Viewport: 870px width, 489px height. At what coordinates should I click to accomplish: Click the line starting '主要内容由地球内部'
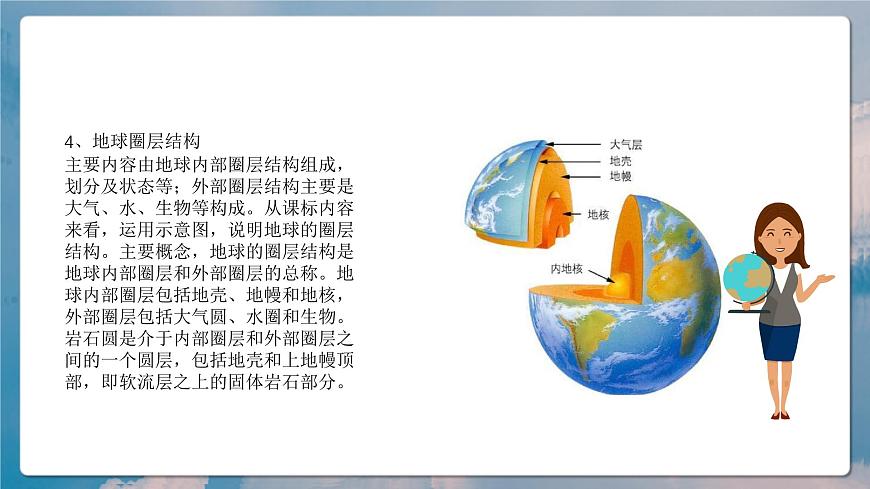(x=205, y=164)
